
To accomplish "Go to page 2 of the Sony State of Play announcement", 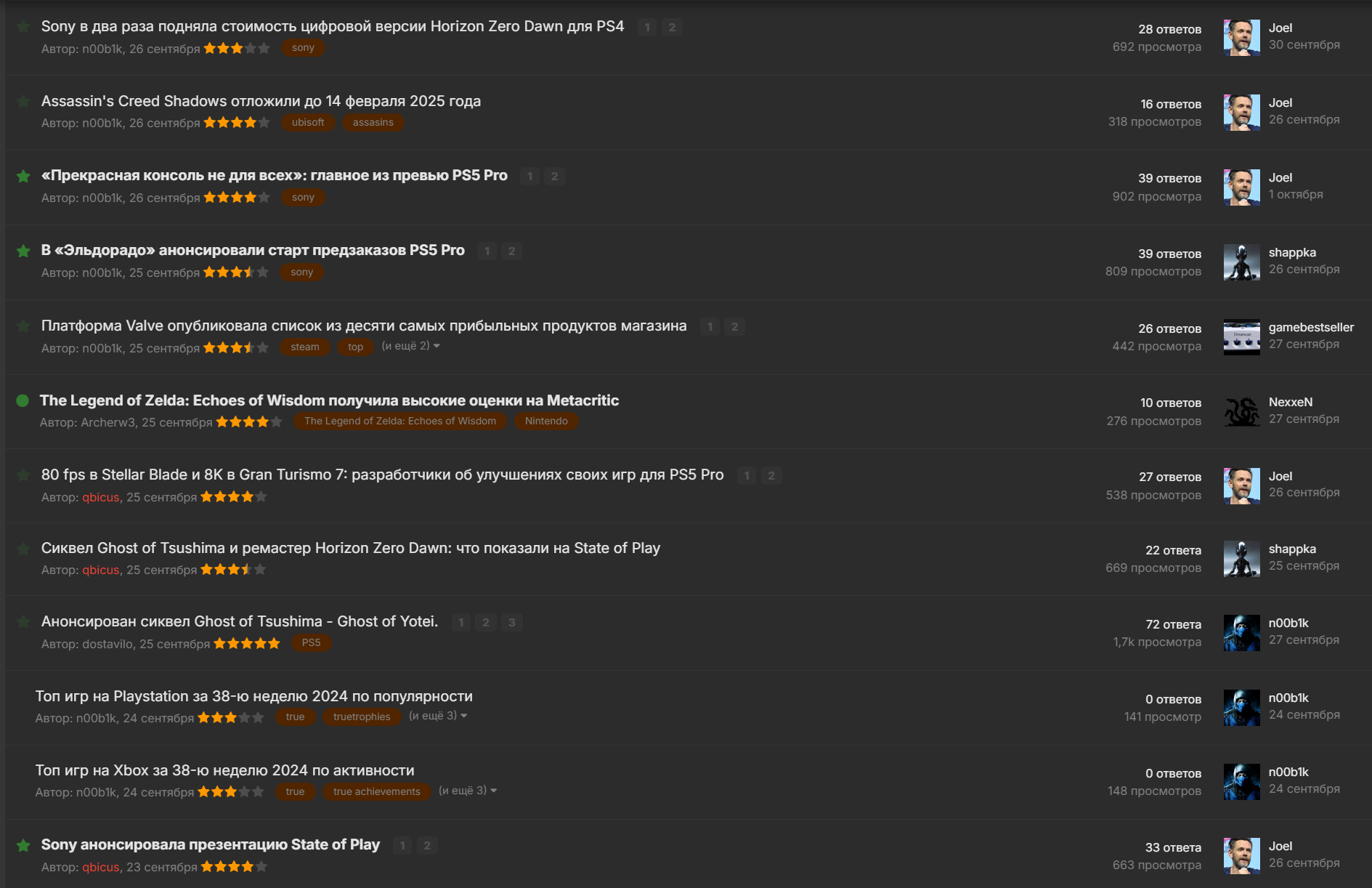I will point(427,846).
